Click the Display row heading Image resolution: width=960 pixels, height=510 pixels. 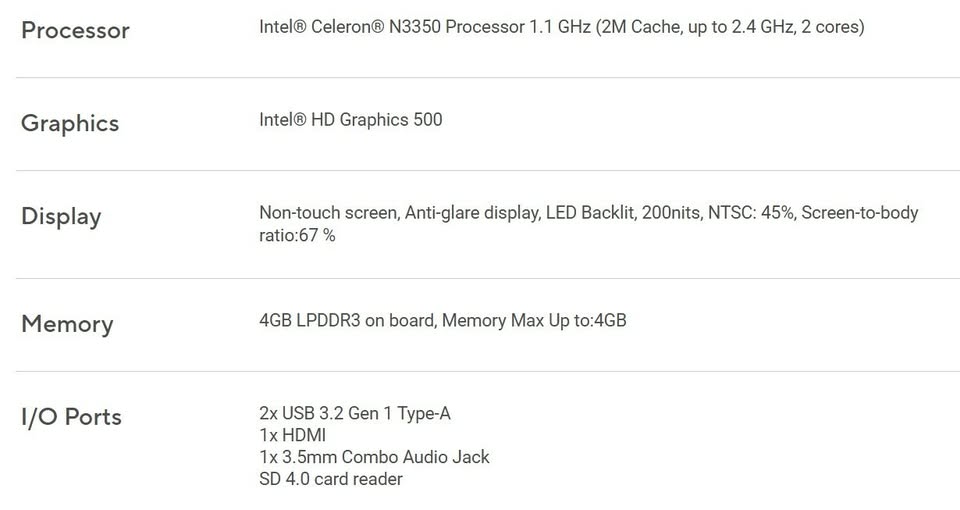click(61, 216)
